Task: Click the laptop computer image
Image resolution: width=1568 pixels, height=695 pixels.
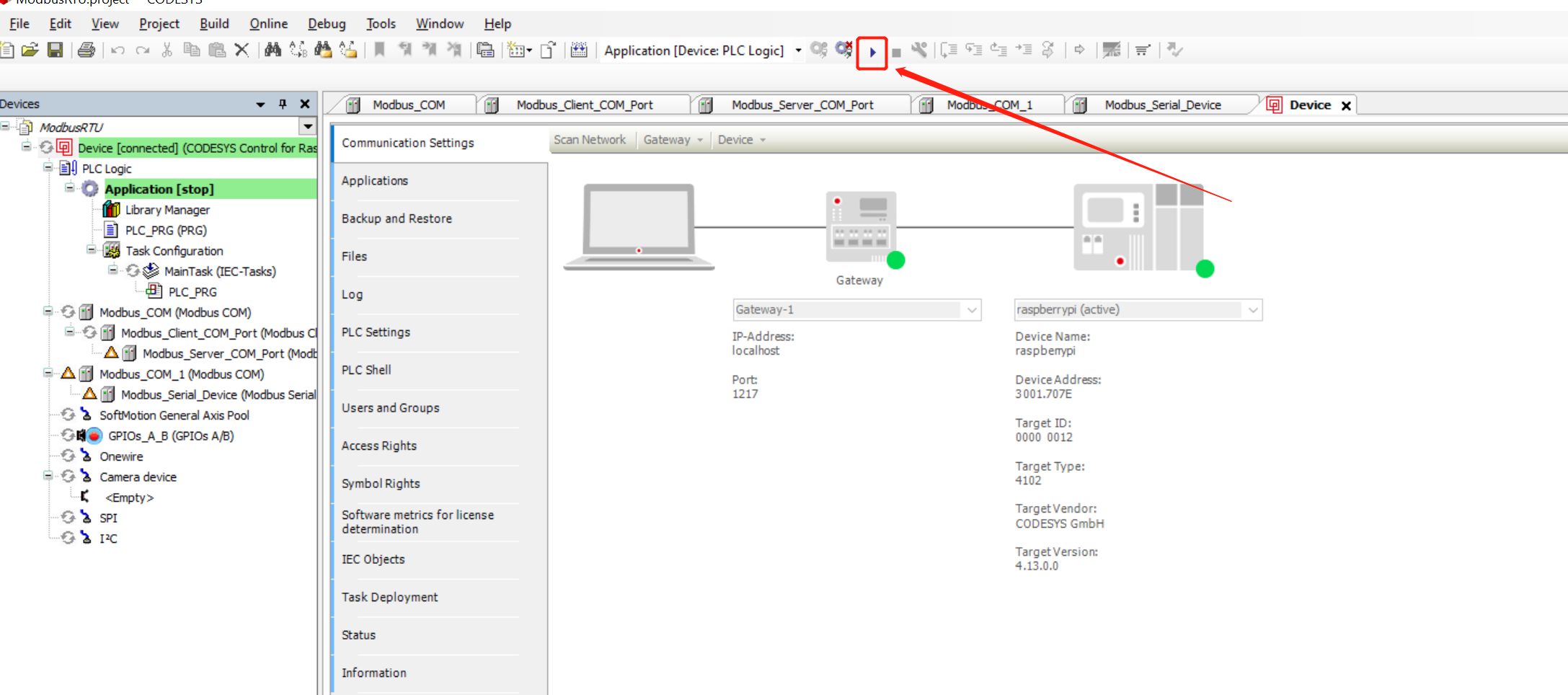Action: pyautogui.click(x=639, y=227)
